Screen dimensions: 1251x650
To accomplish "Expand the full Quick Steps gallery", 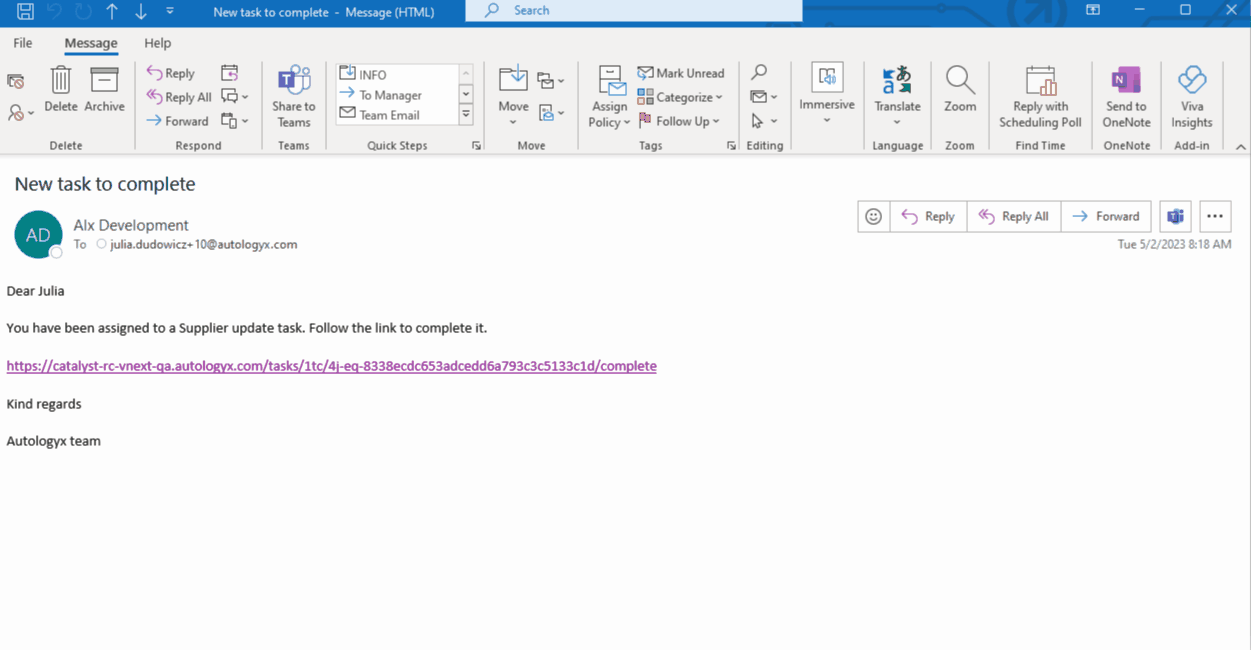I will pyautogui.click(x=466, y=115).
